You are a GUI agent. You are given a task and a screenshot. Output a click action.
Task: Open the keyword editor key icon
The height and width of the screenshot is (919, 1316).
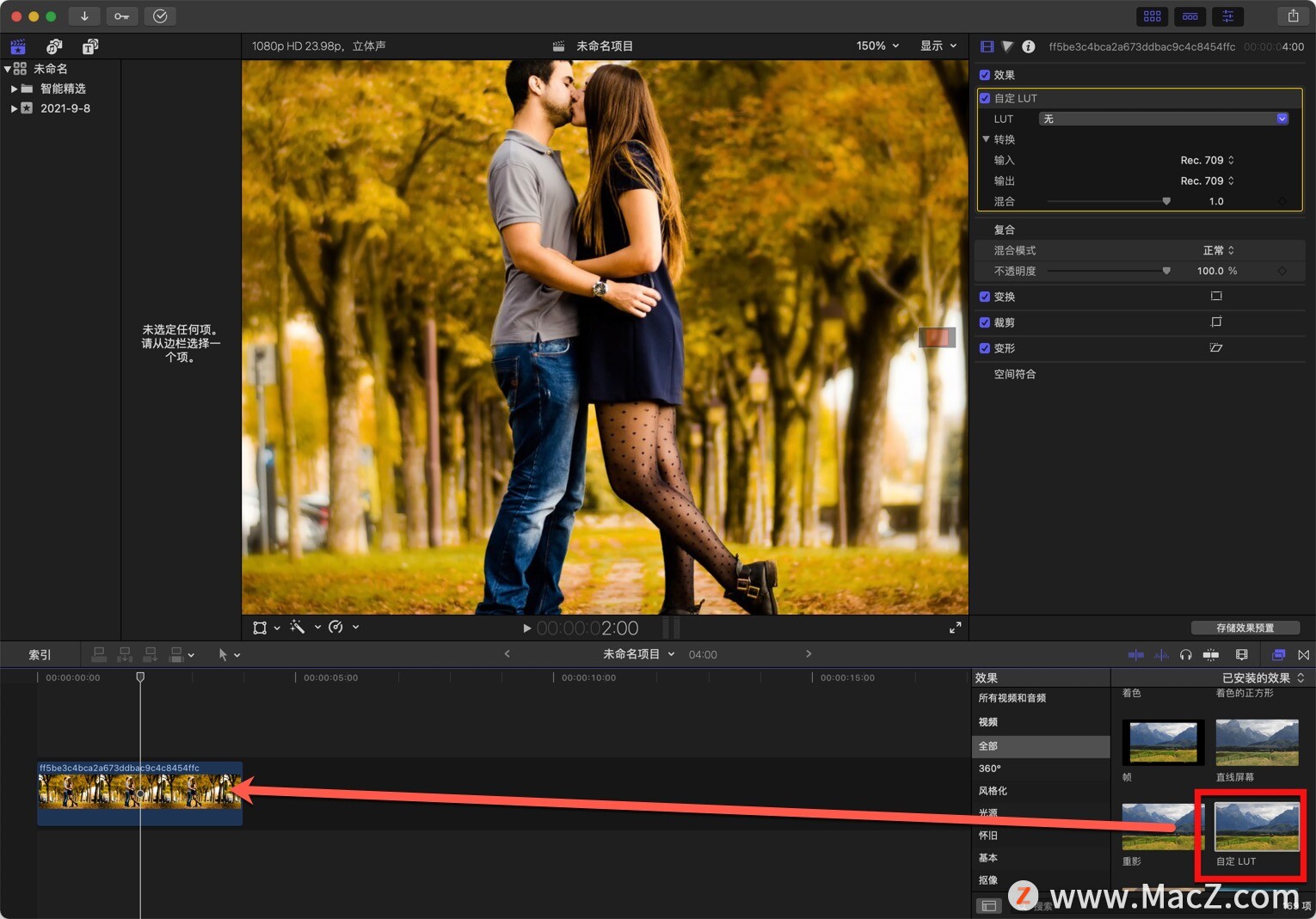pos(122,16)
